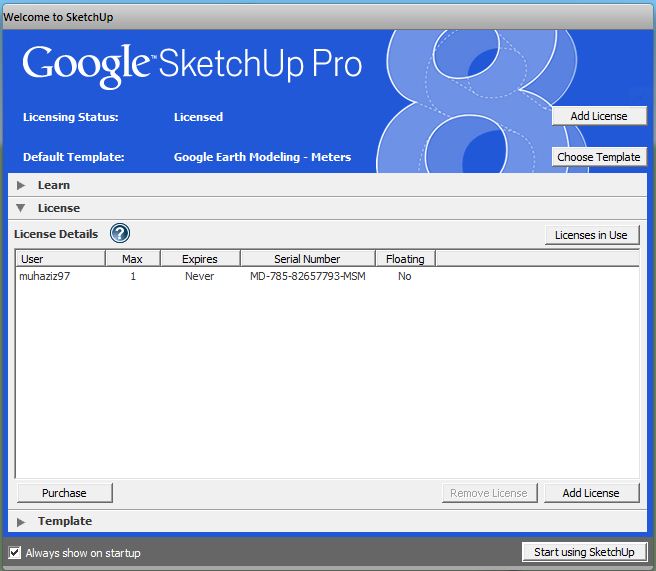The image size is (656, 571).
Task: Click the 'No' floating value
Action: coord(405,276)
